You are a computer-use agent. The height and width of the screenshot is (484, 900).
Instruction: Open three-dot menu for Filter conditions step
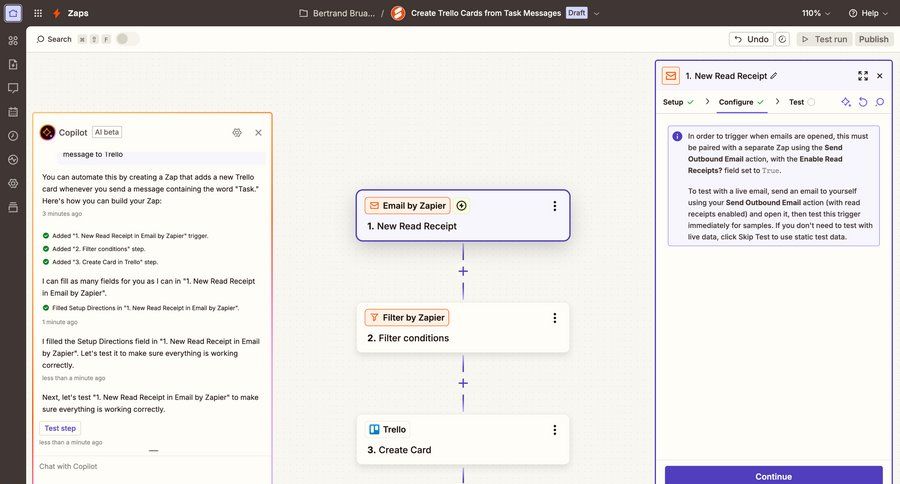click(554, 318)
